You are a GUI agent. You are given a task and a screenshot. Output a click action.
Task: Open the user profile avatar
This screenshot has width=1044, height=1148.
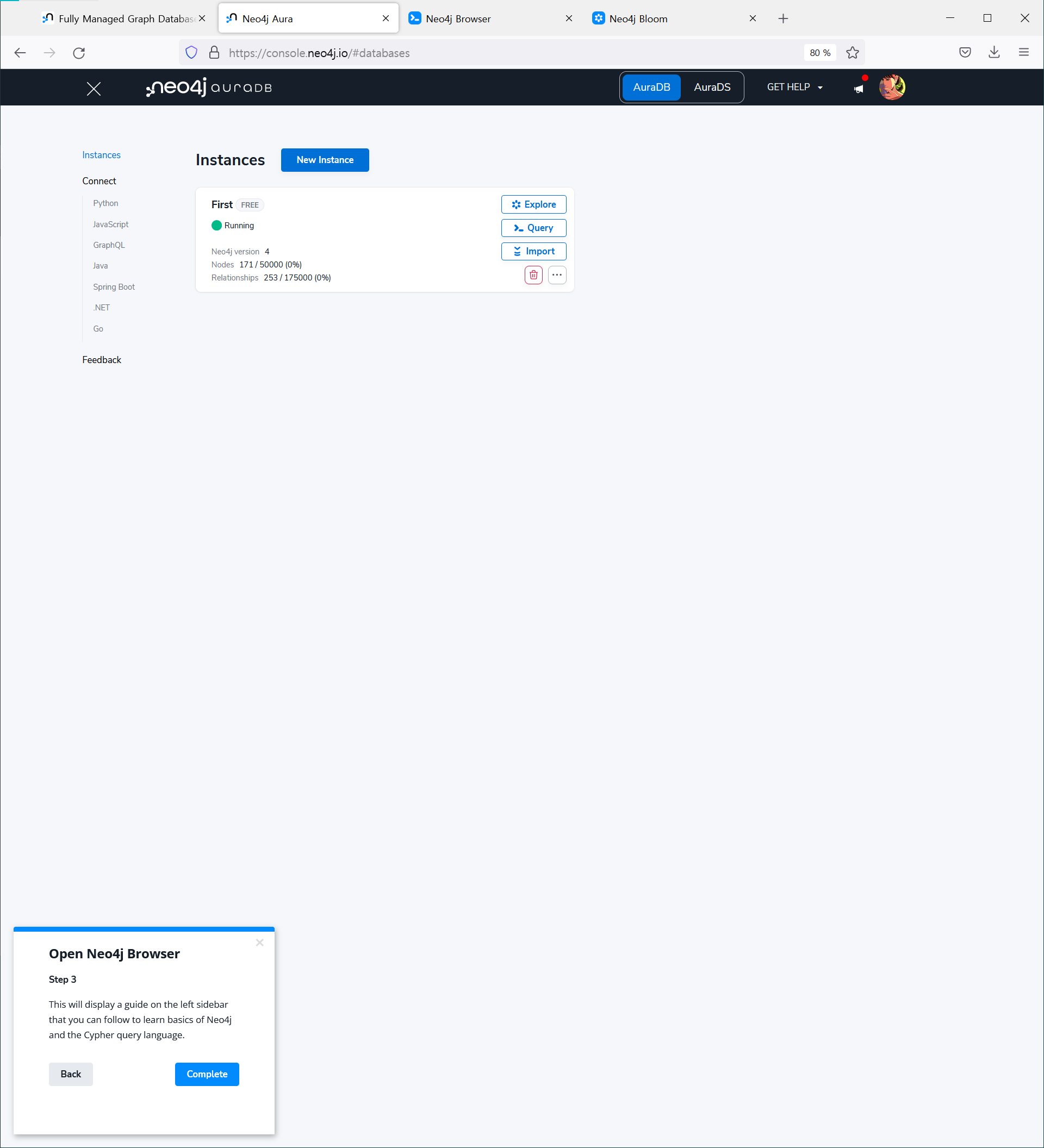click(x=891, y=87)
